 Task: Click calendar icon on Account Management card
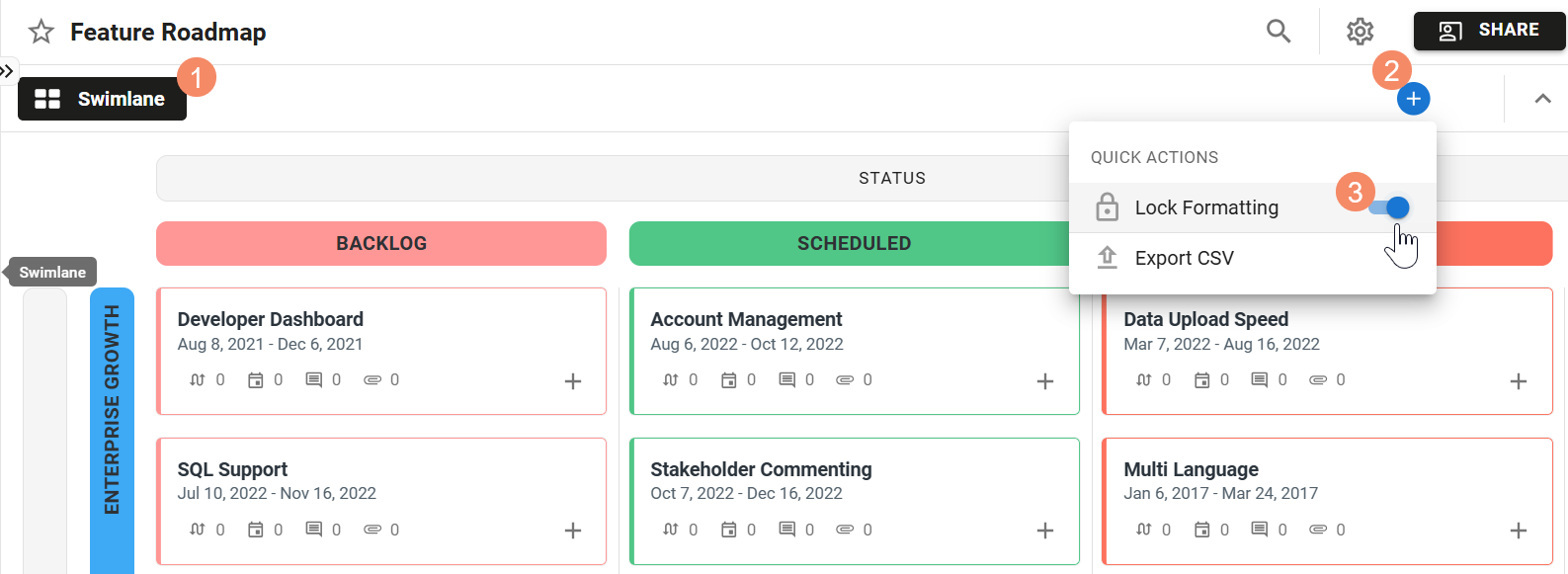click(729, 380)
